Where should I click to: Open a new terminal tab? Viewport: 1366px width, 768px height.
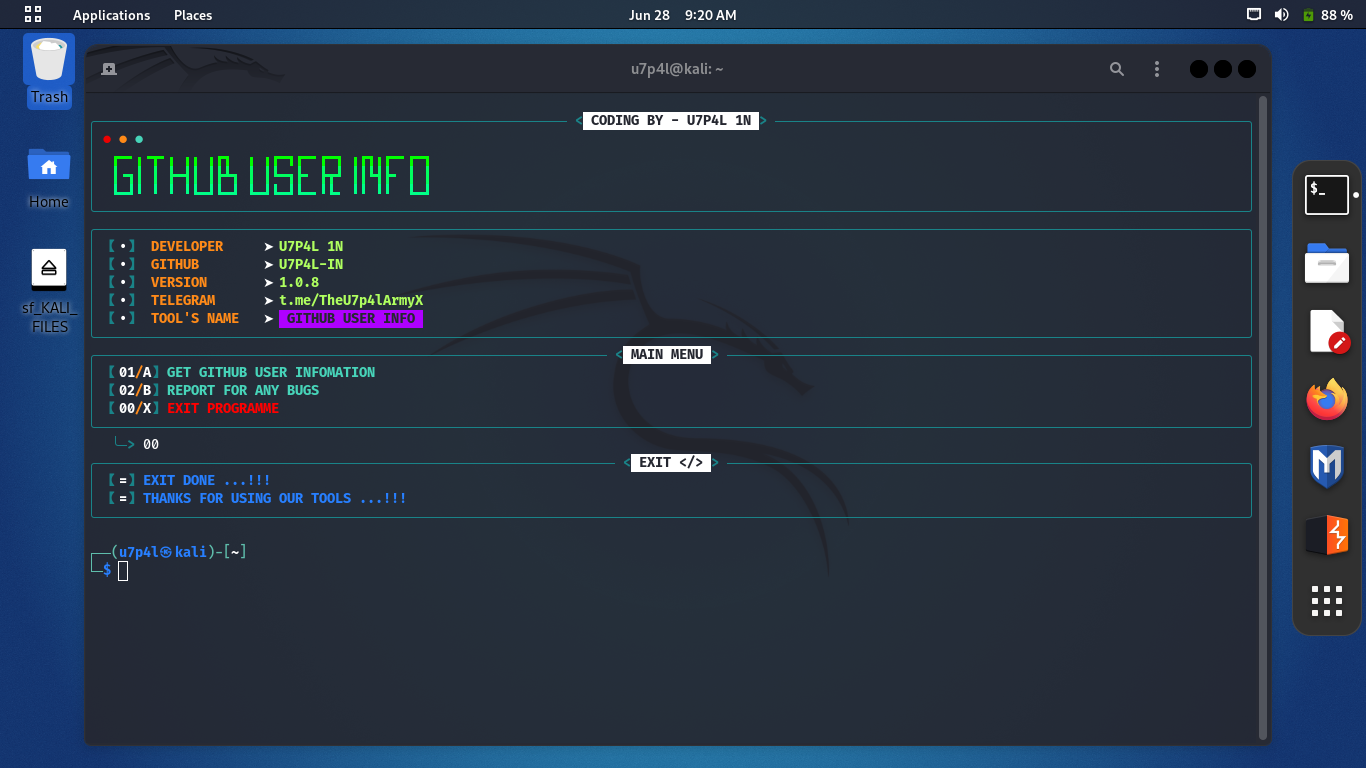[x=109, y=69]
